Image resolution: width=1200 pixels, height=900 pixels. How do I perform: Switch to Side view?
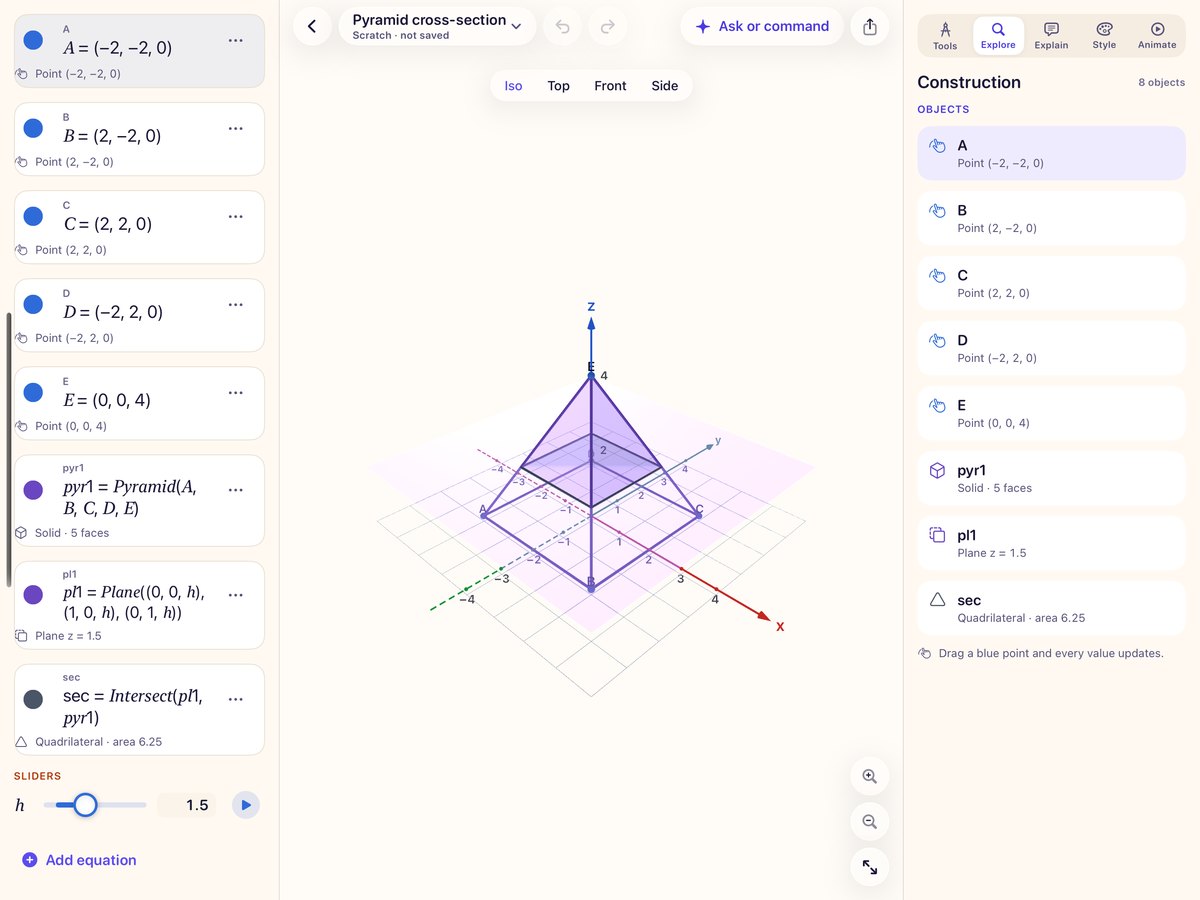click(665, 86)
